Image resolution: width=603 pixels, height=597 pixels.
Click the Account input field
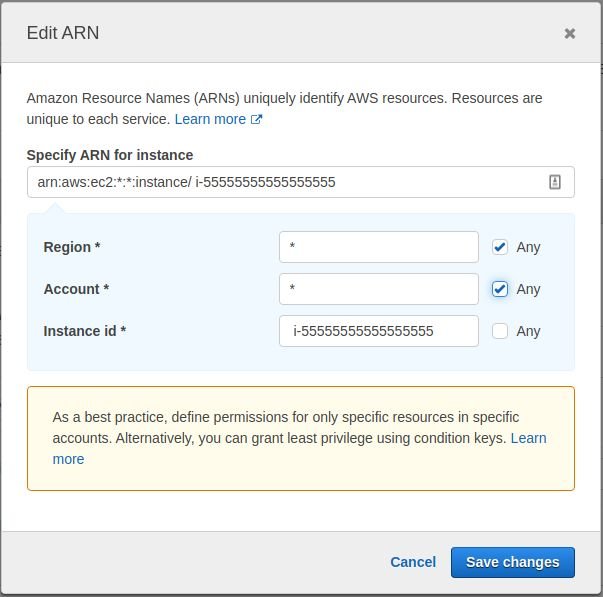tap(379, 289)
